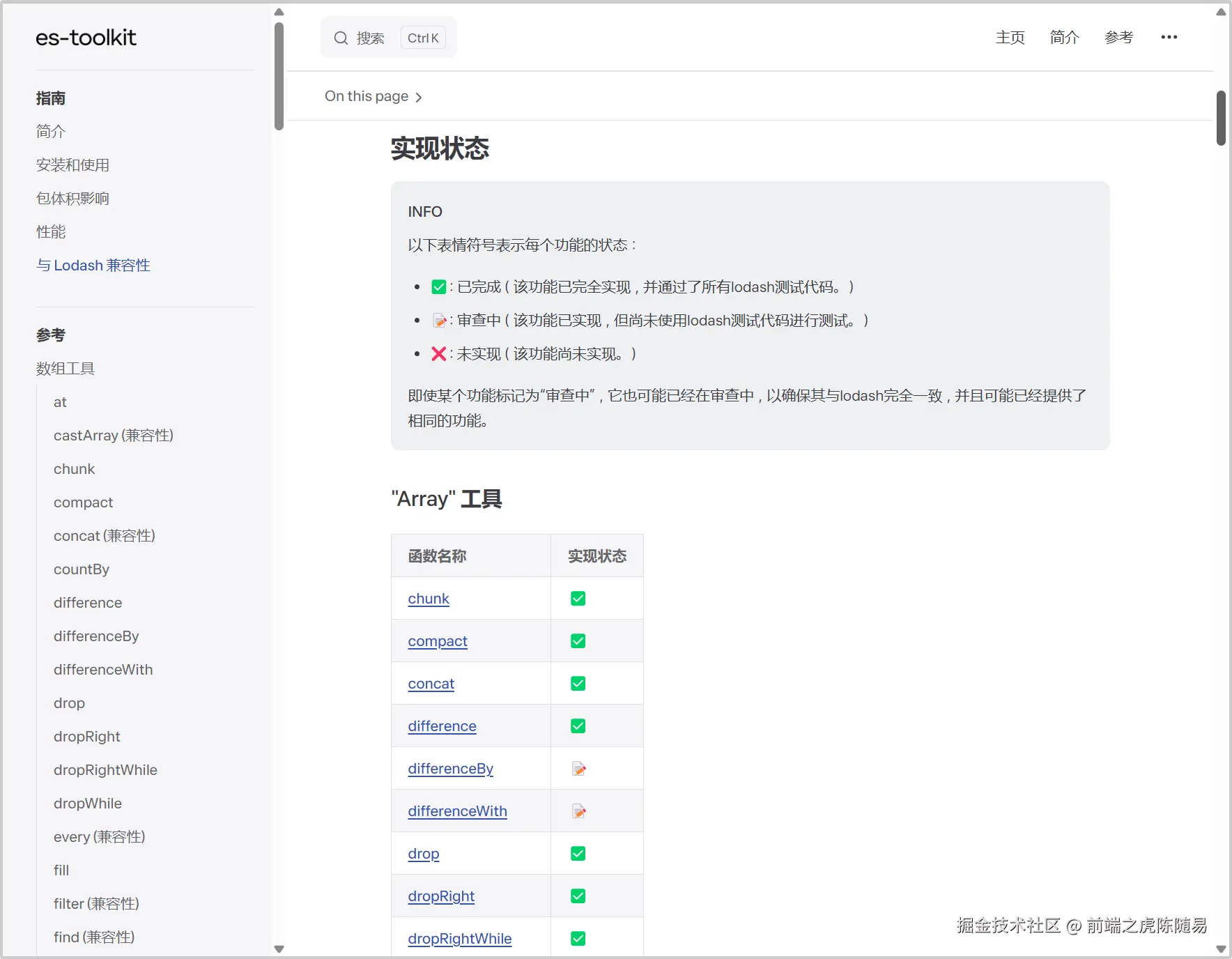Click the search magnifier icon
Screen dimensions: 1232x959
(341, 38)
